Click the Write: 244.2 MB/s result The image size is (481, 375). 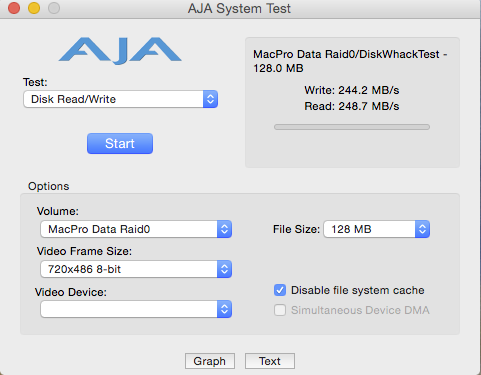point(352,90)
